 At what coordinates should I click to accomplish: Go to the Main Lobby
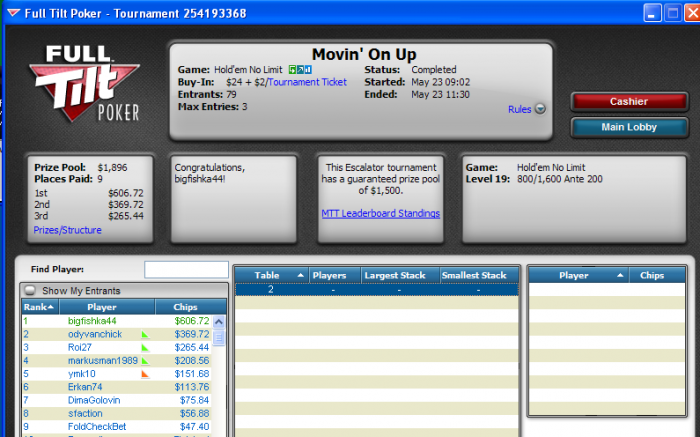click(629, 127)
